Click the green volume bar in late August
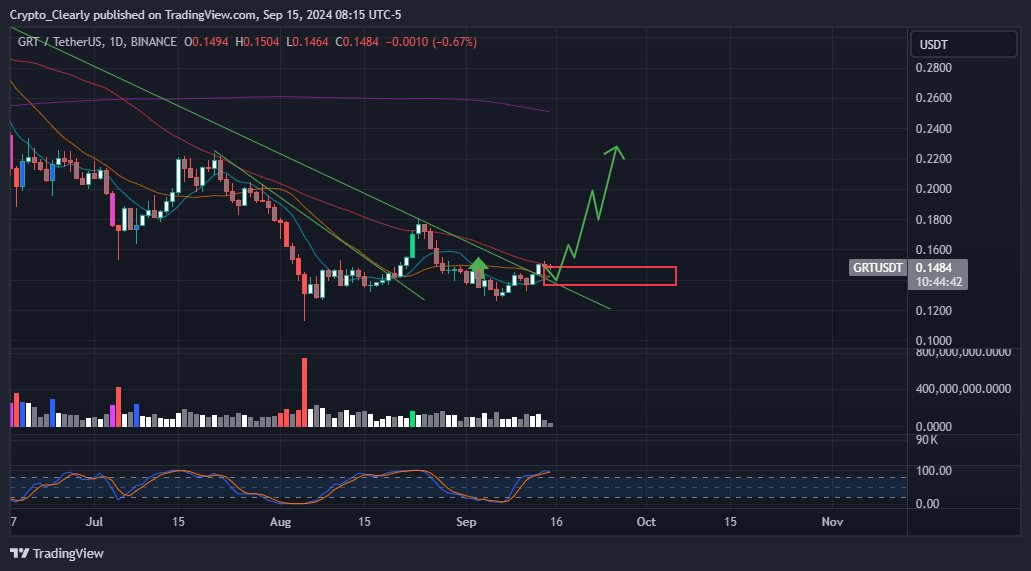 tap(412, 419)
